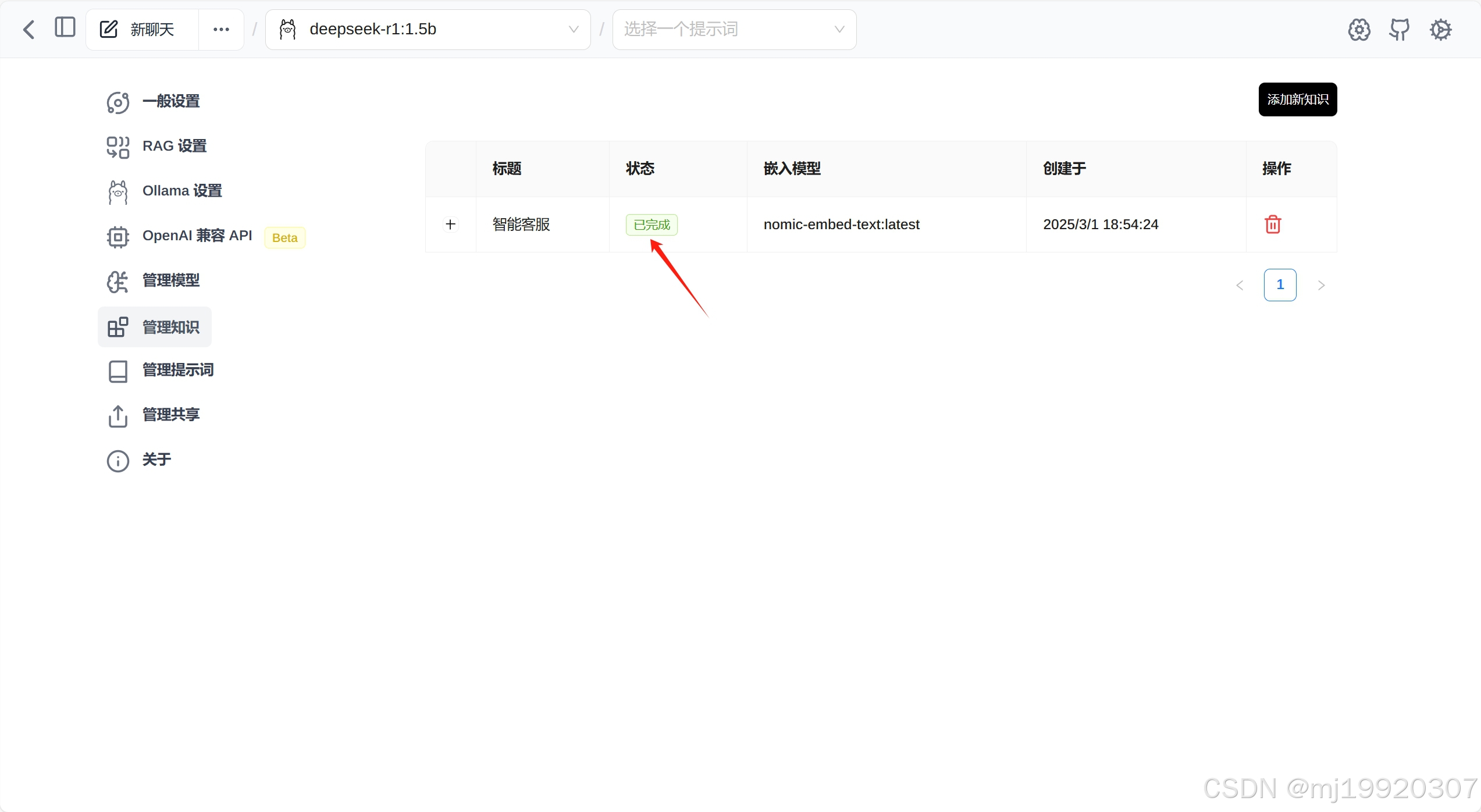Open the deepseek-r1:1.5b model dropdown
1481x812 pixels.
pos(428,29)
